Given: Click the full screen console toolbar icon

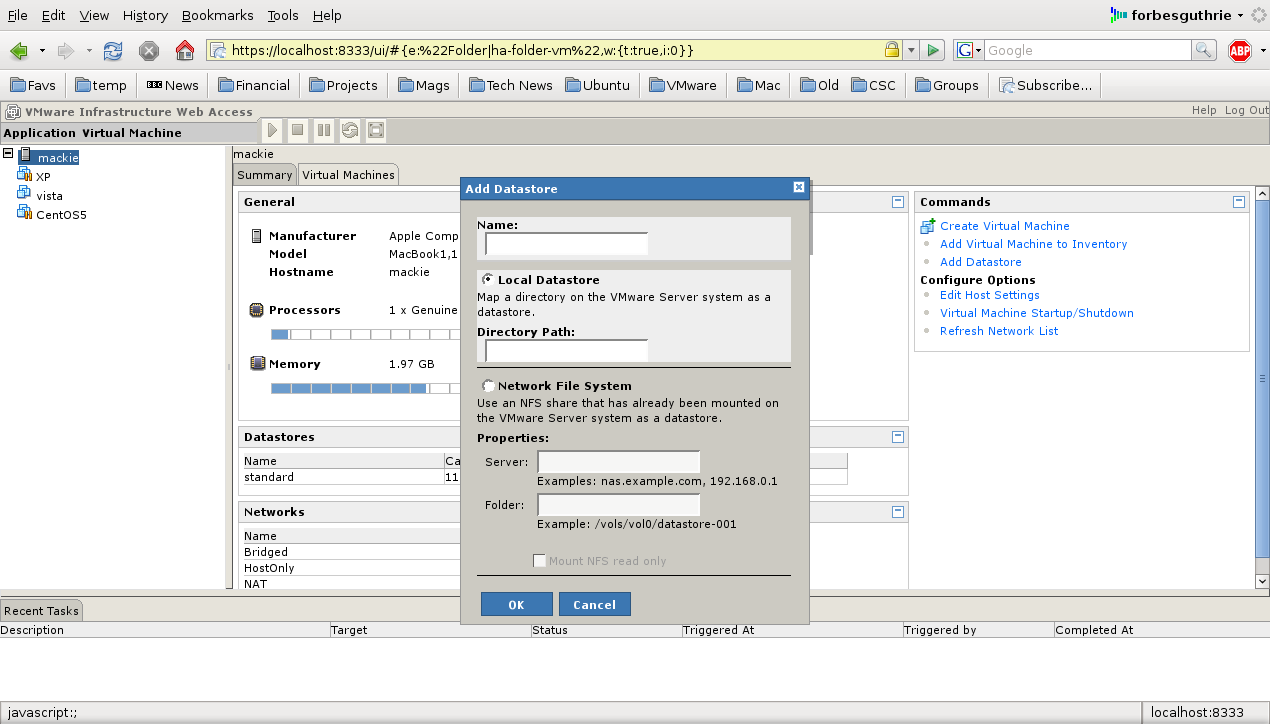Looking at the screenshot, I should 376,130.
